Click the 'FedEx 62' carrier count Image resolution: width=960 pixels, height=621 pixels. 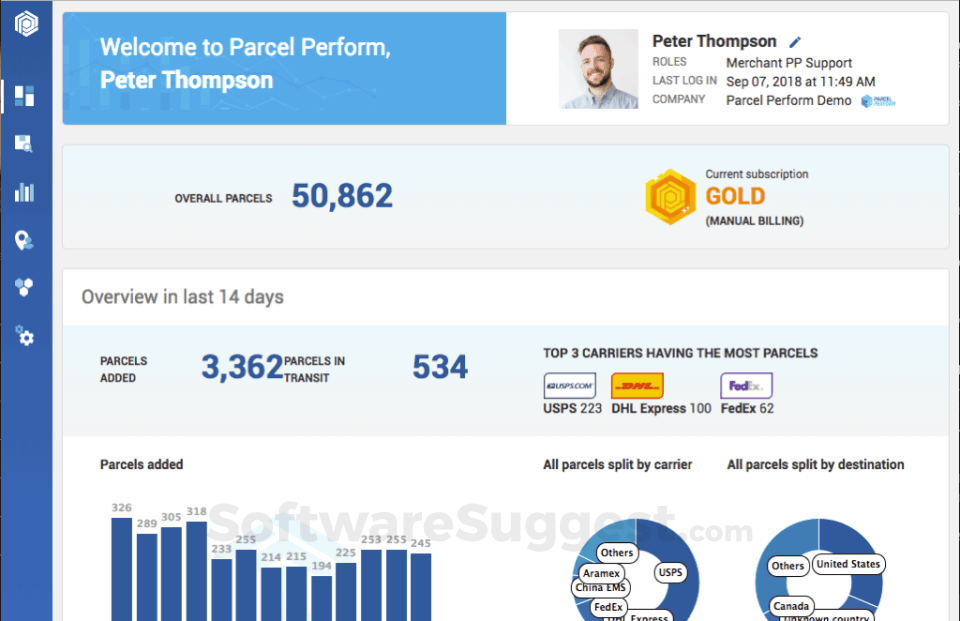point(747,408)
